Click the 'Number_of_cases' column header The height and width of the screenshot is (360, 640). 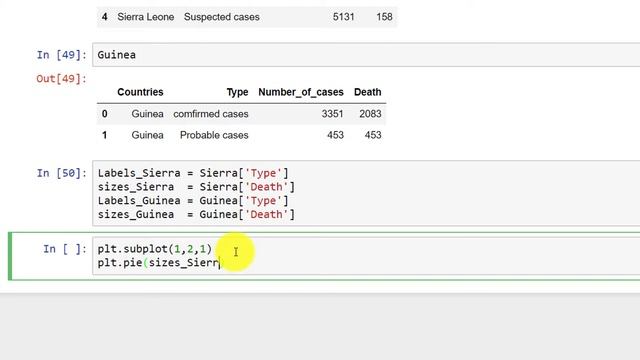pyautogui.click(x=301, y=92)
